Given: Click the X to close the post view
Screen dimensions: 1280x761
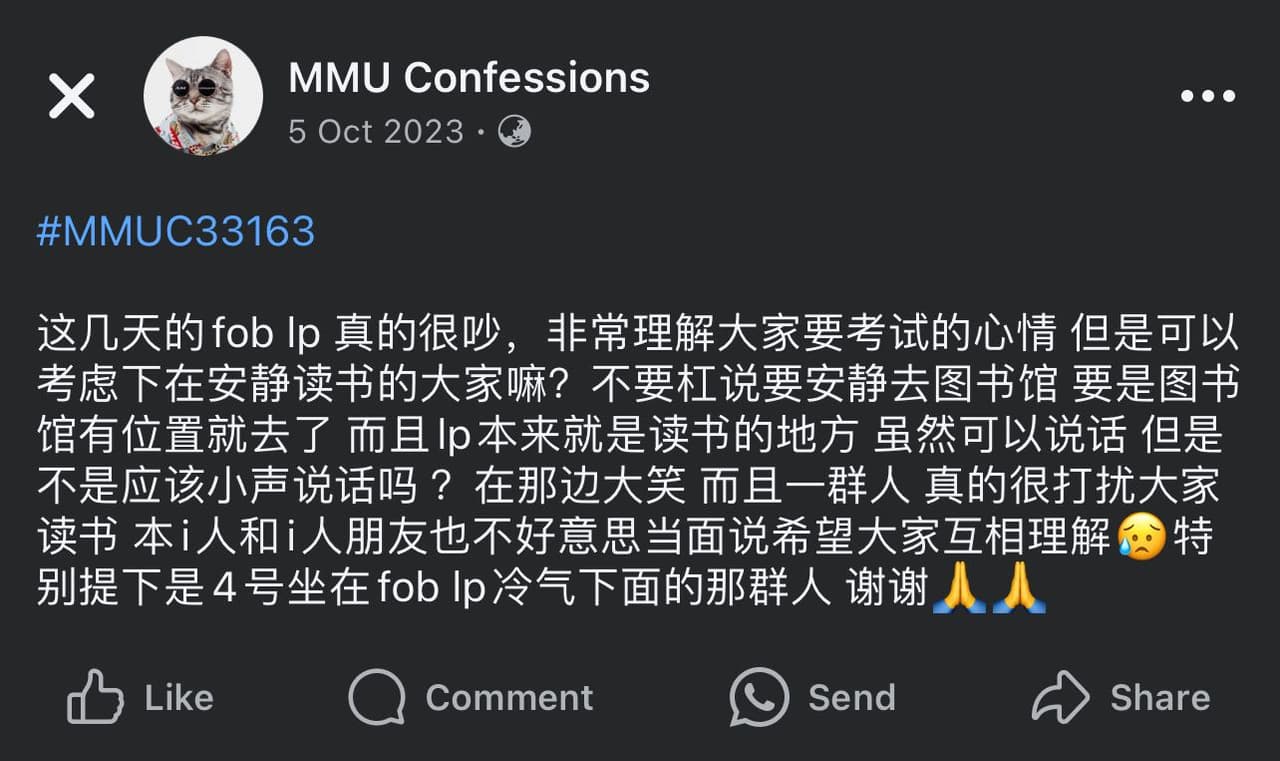Looking at the screenshot, I should tap(70, 95).
